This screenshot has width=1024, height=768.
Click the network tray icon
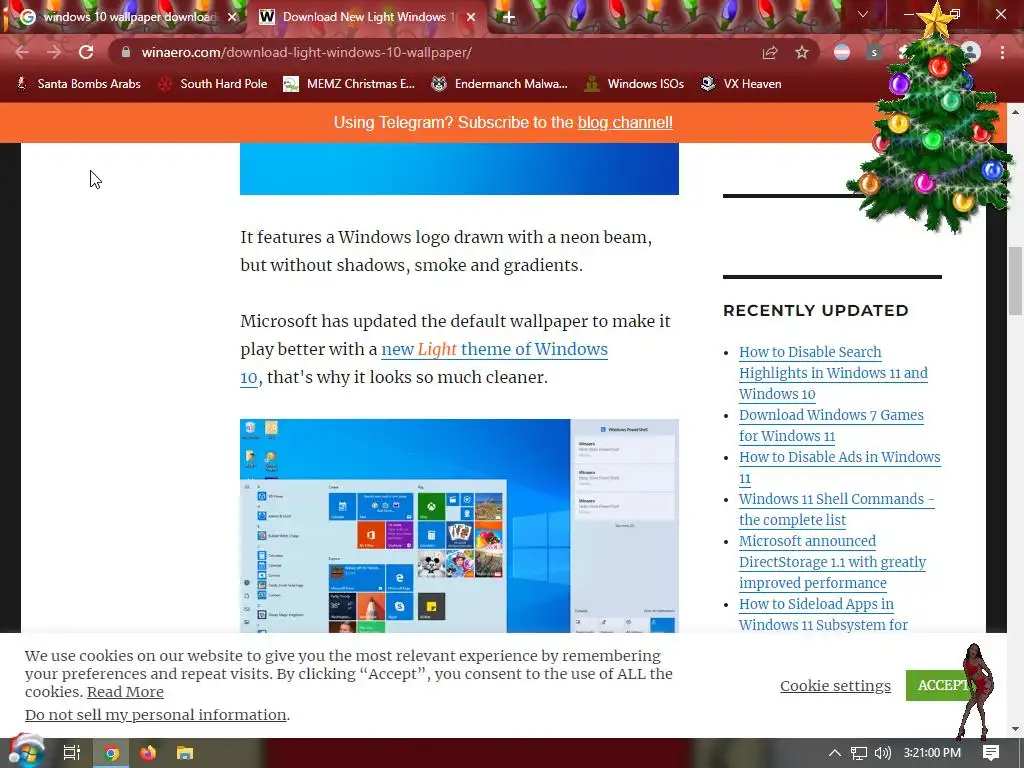(x=859, y=753)
